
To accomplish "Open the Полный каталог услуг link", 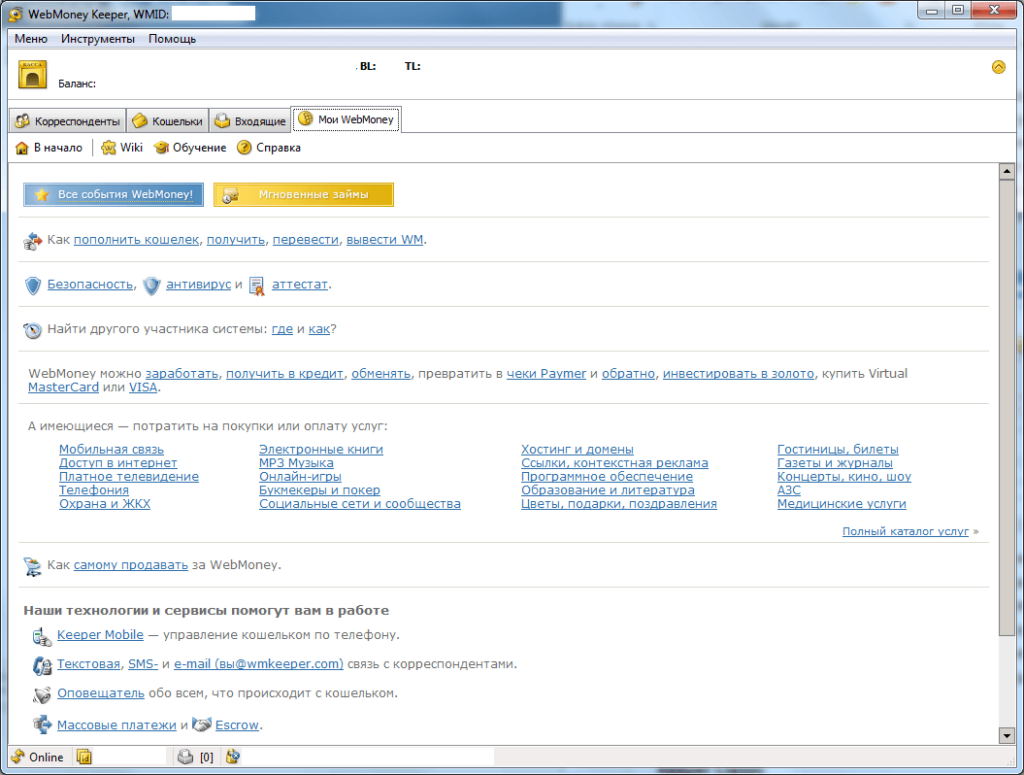I will click(x=905, y=531).
